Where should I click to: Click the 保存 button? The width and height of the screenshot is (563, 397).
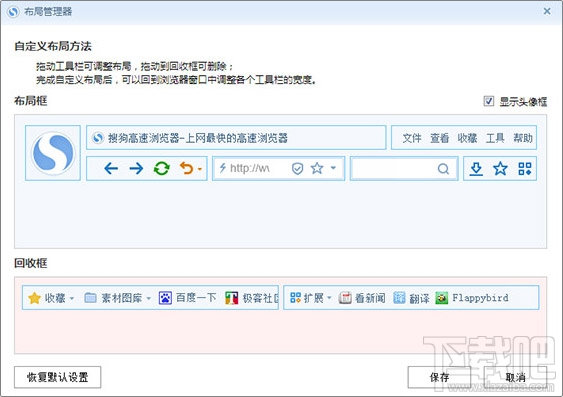[439, 377]
